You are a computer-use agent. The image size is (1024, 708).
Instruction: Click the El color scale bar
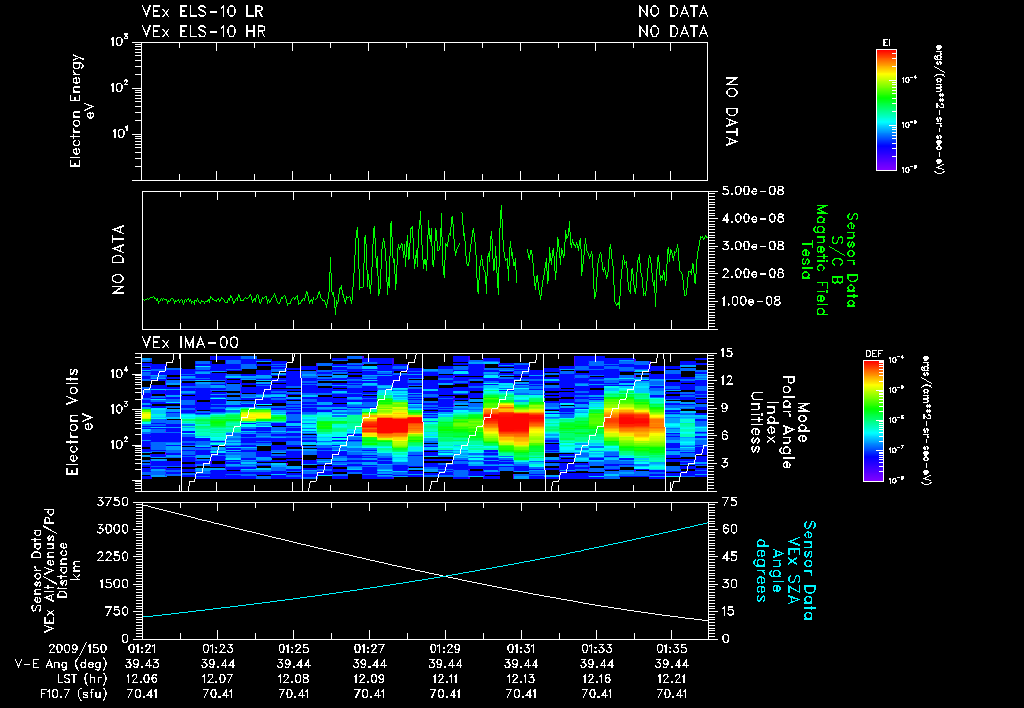click(x=886, y=110)
